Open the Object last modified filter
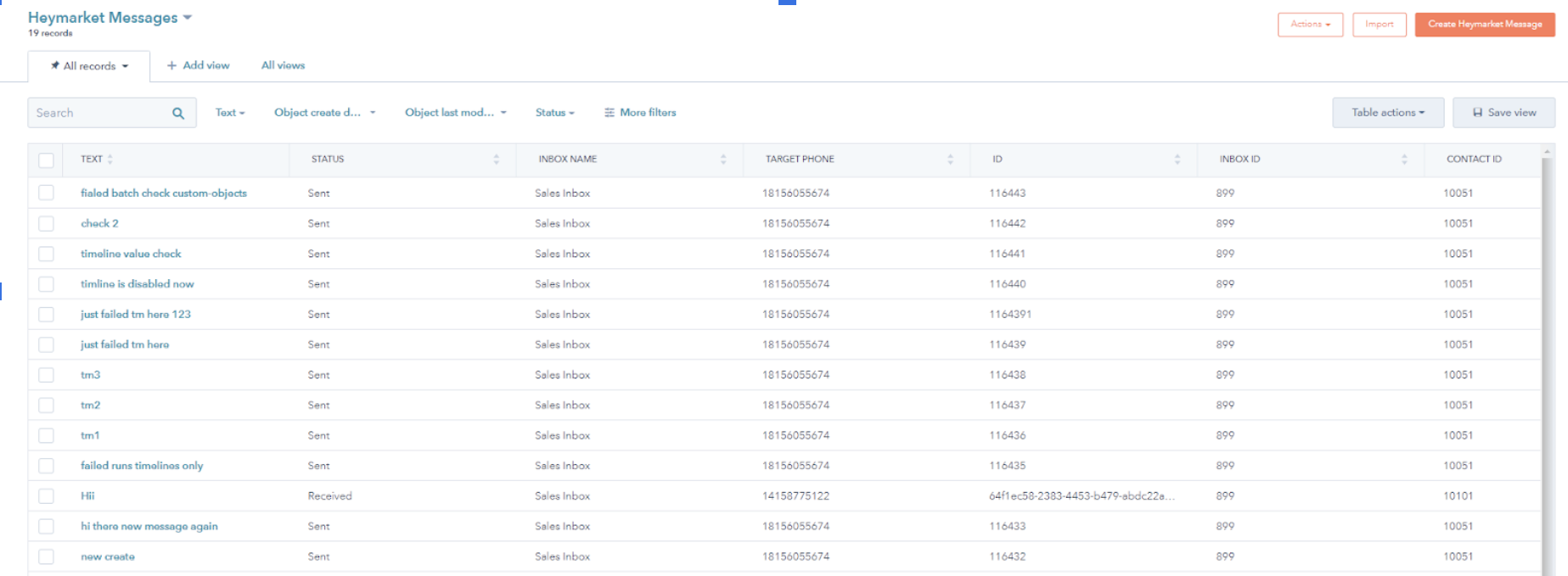Screen dimensions: 1568x576 point(456,113)
